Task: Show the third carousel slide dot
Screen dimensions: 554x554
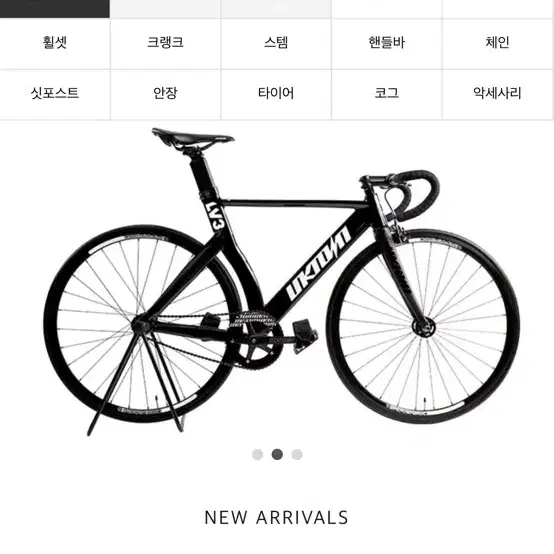Action: [x=297, y=454]
